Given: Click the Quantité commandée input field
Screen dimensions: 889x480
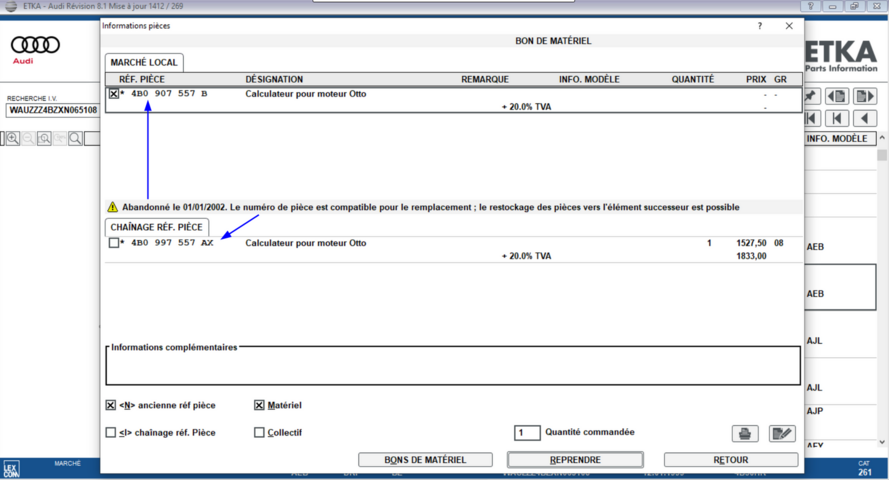Looking at the screenshot, I should [527, 432].
